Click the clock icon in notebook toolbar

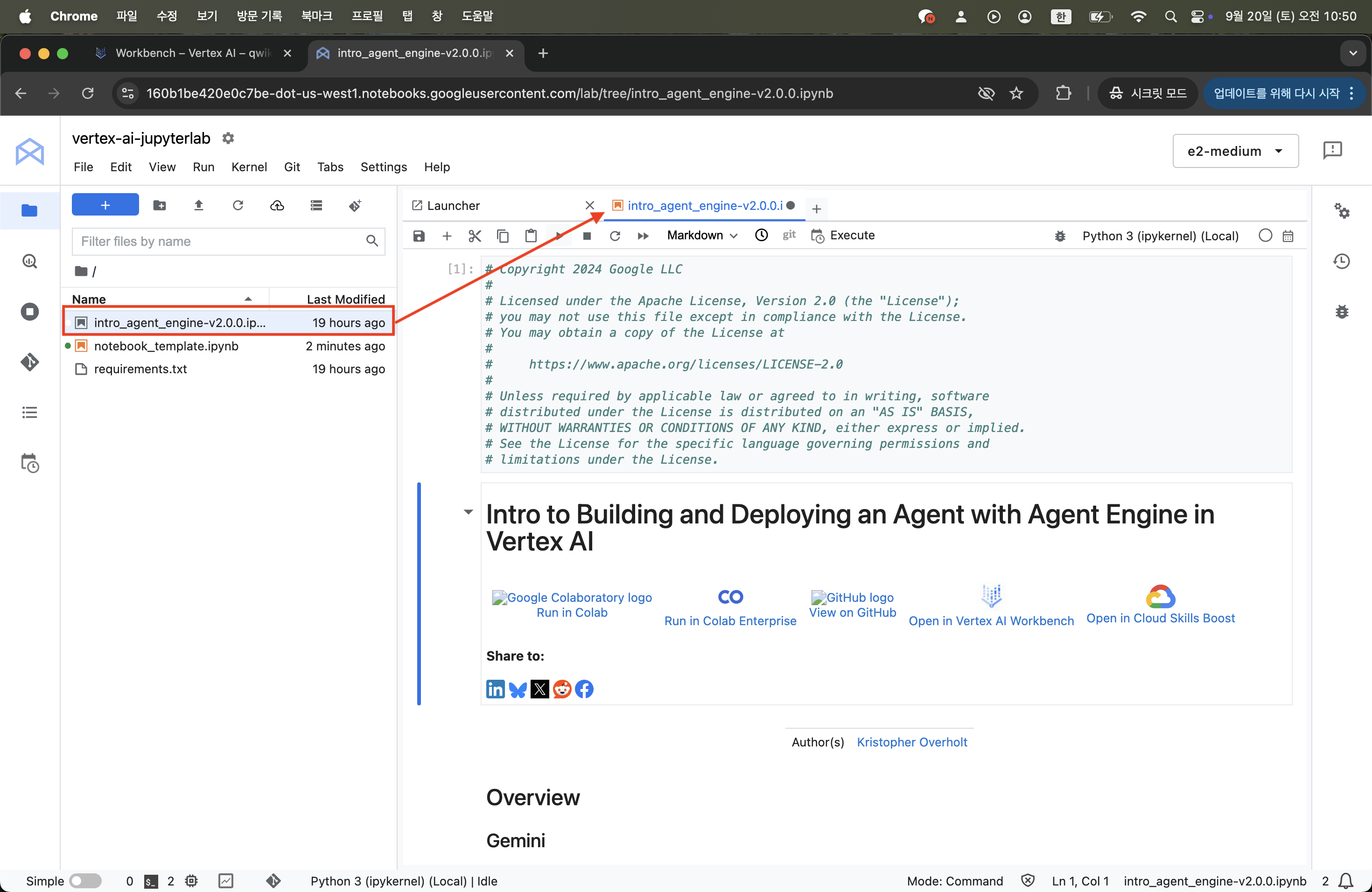click(x=762, y=235)
